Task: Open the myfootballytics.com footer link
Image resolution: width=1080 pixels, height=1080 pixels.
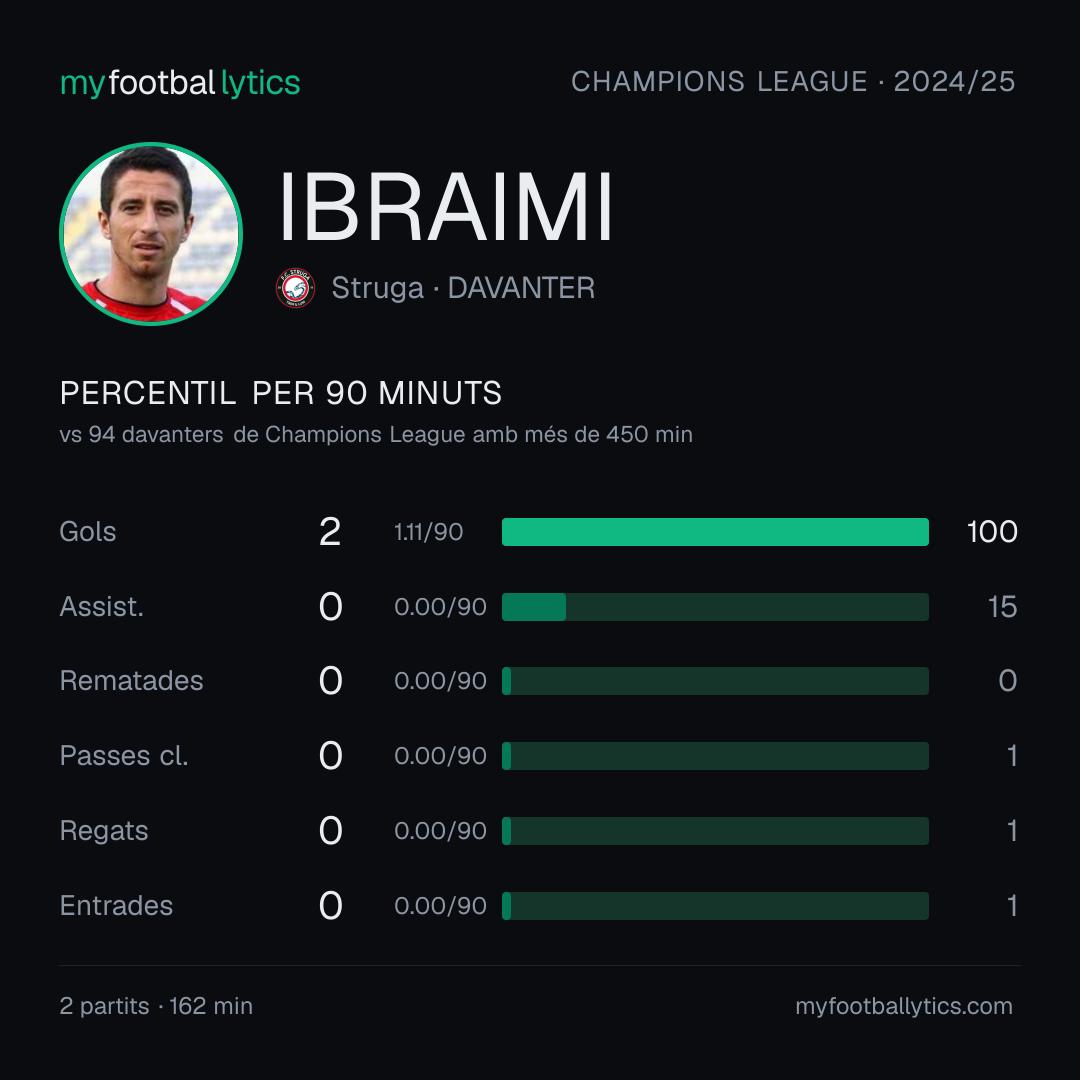Action: (x=904, y=1006)
